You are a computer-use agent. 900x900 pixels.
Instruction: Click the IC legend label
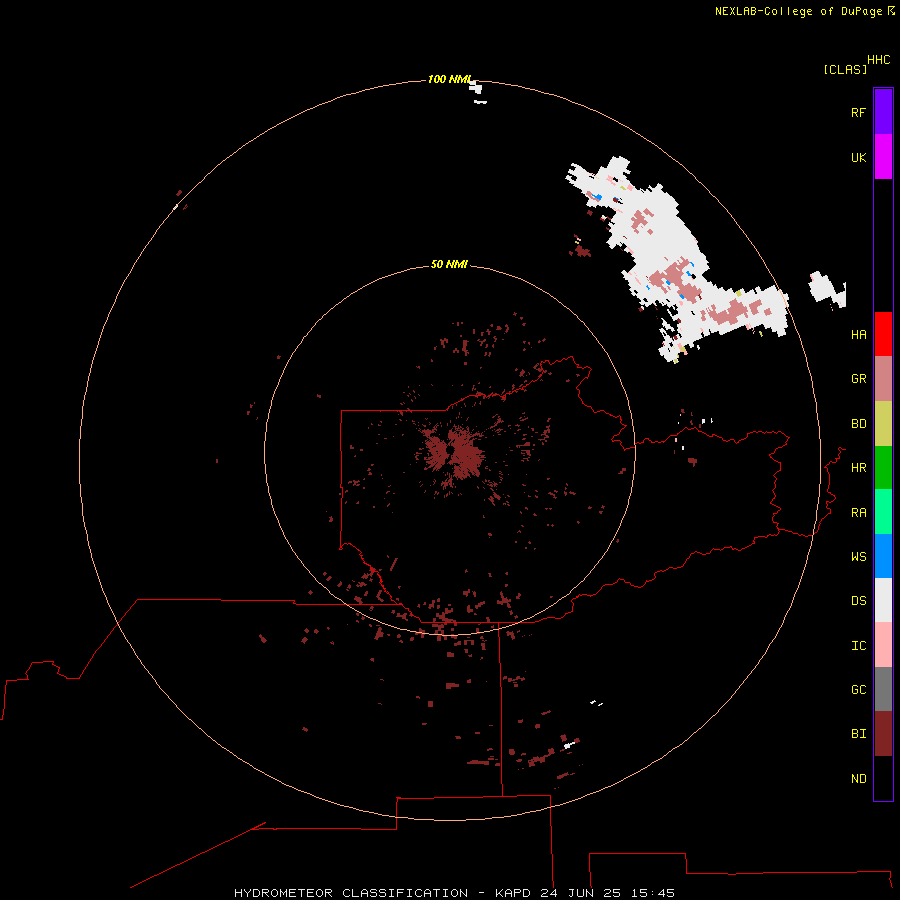tap(858, 646)
